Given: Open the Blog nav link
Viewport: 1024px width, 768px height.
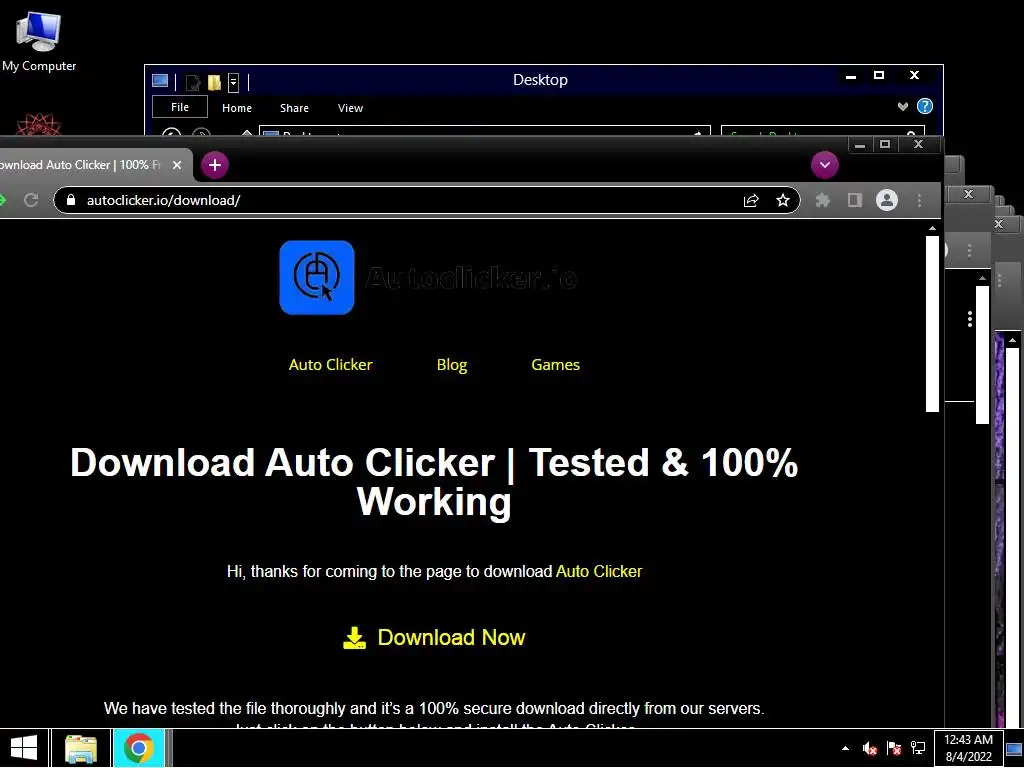Looking at the screenshot, I should (x=452, y=364).
